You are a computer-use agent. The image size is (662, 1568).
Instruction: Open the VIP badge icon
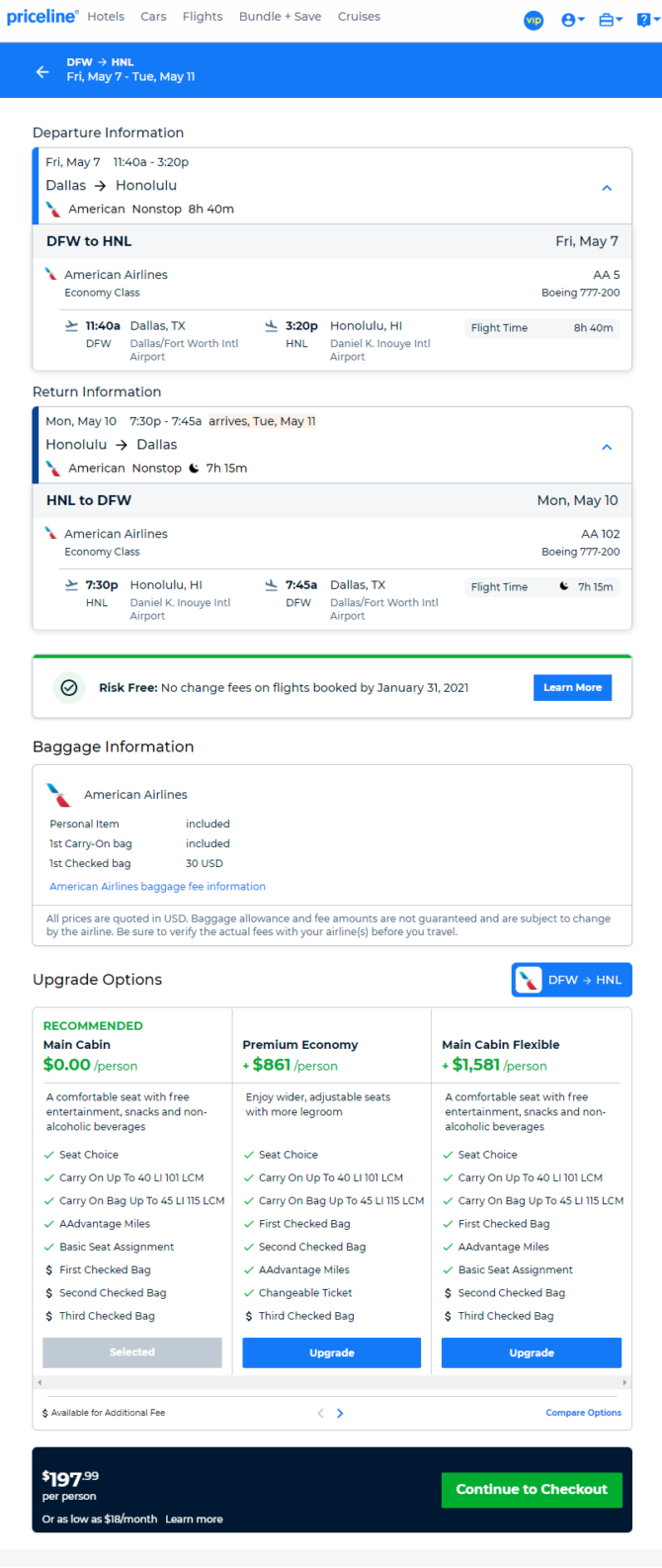(534, 20)
